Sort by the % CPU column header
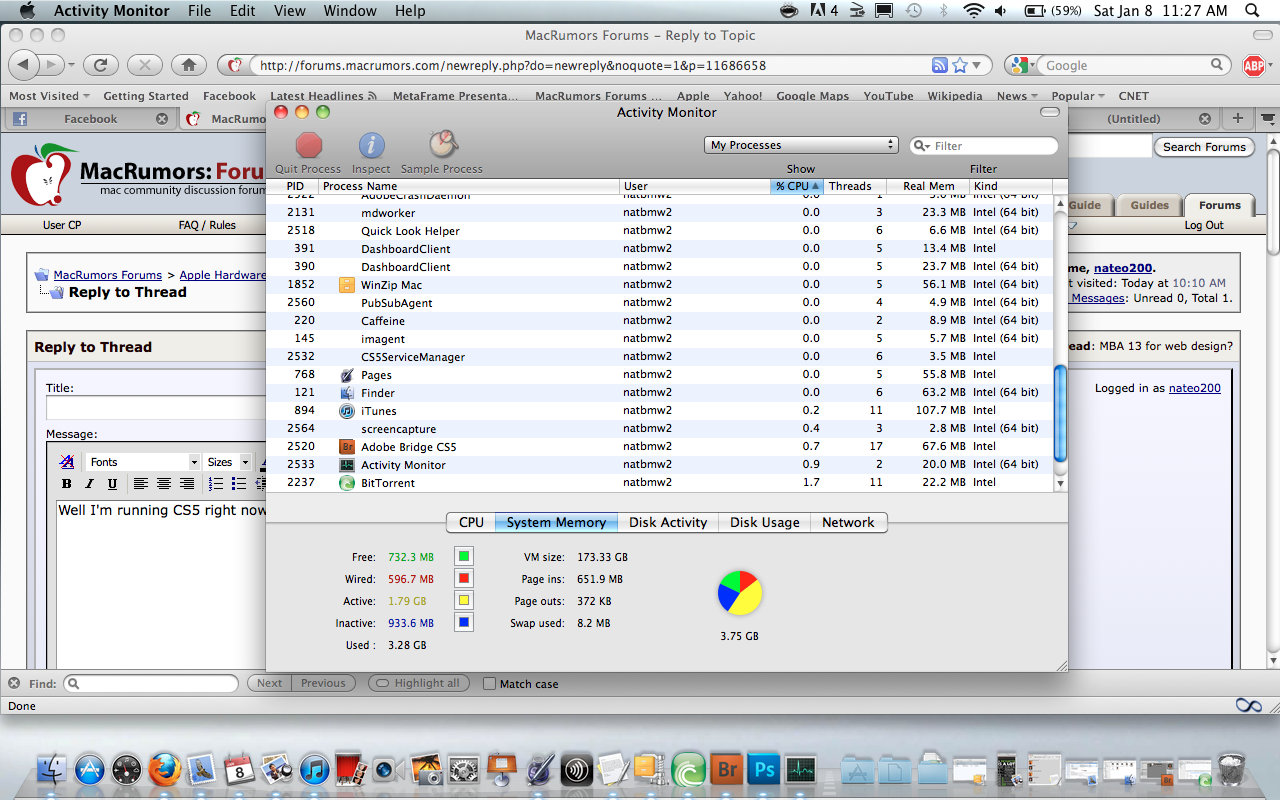Viewport: 1280px width, 800px height. tap(797, 186)
